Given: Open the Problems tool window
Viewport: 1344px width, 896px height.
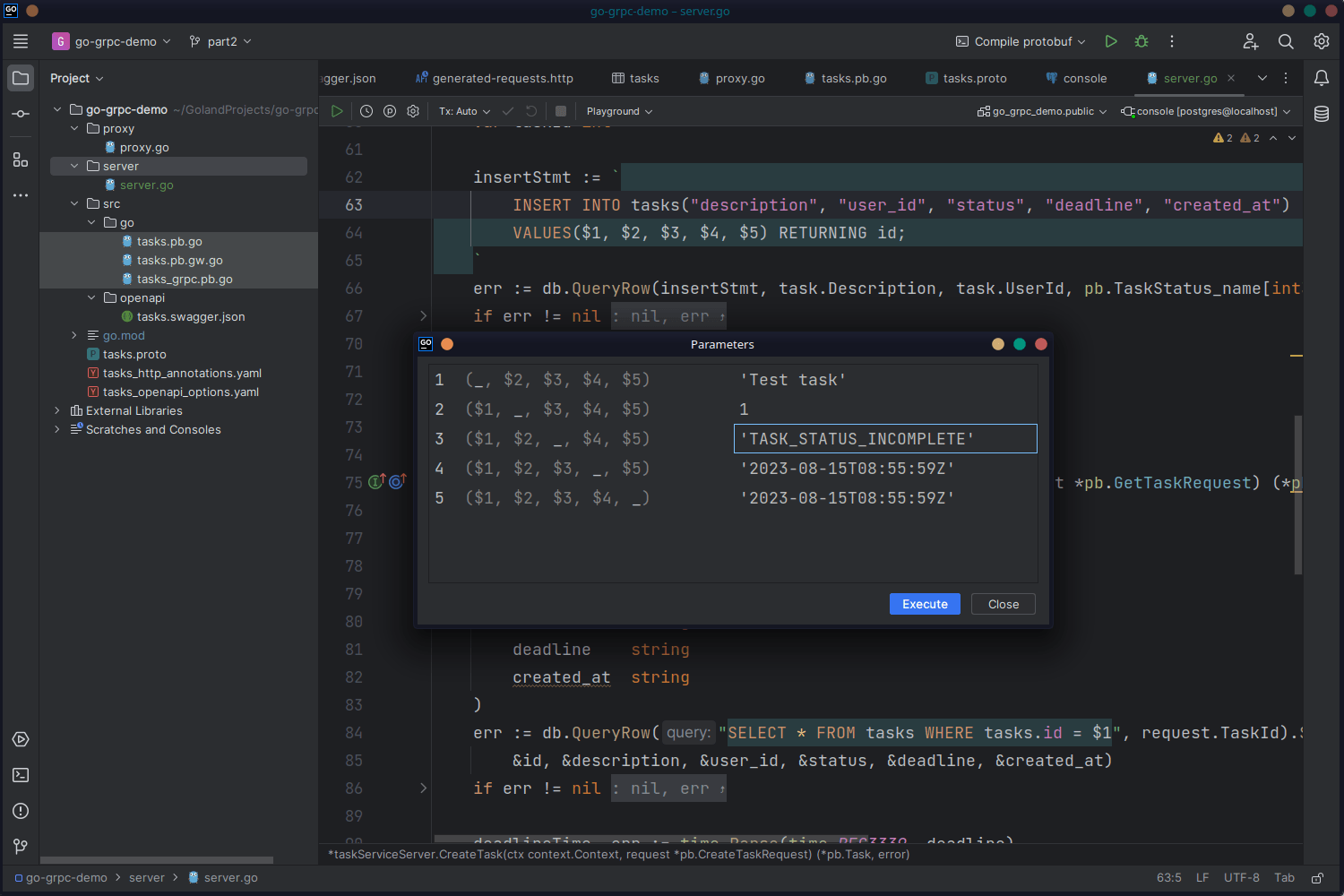Looking at the screenshot, I should (20, 811).
